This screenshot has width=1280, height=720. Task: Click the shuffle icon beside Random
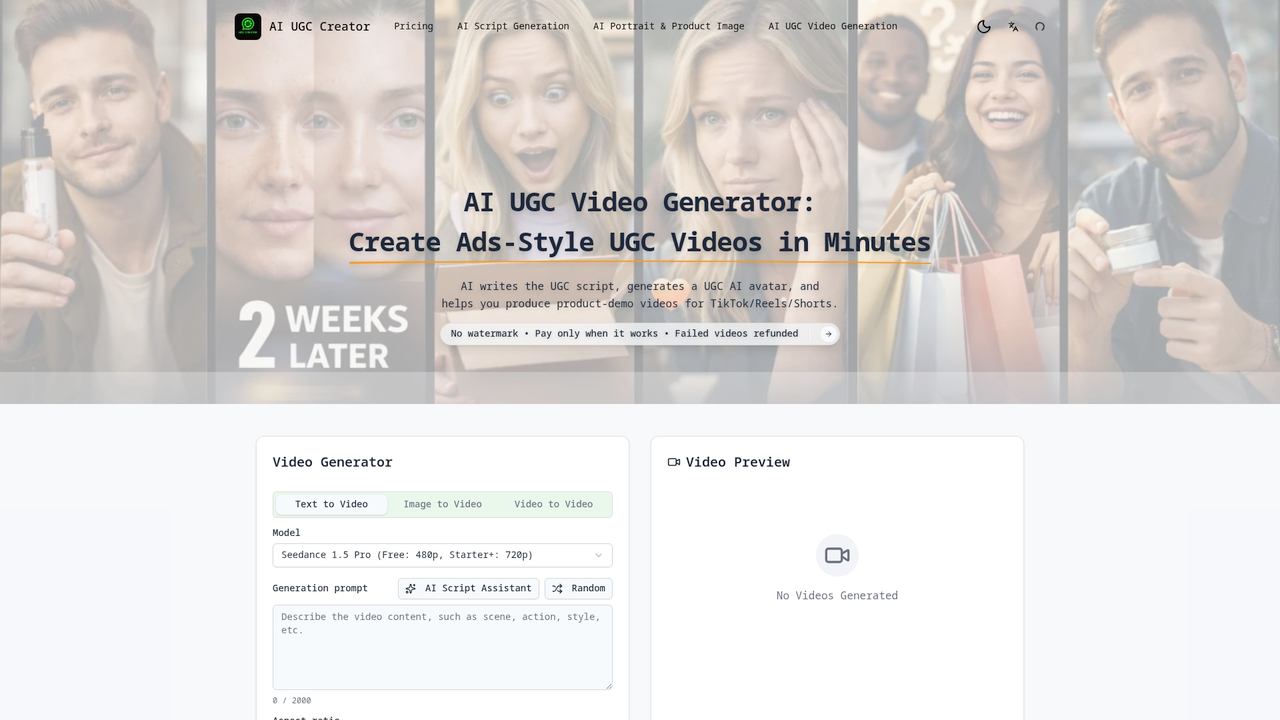[556, 588]
